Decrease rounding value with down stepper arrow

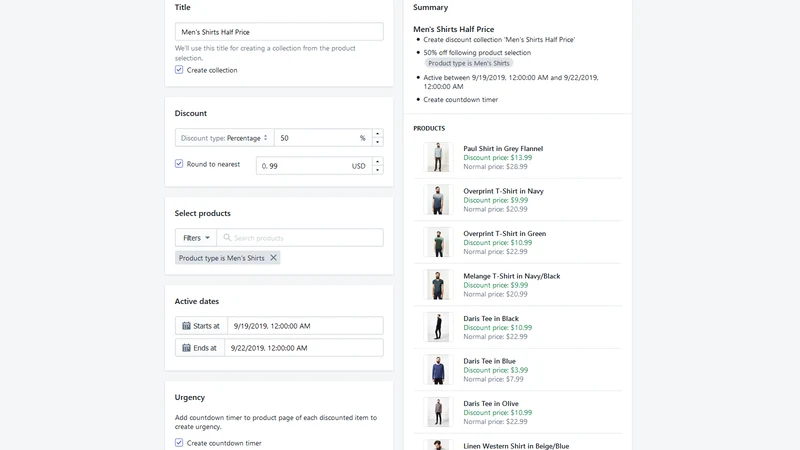point(377,170)
